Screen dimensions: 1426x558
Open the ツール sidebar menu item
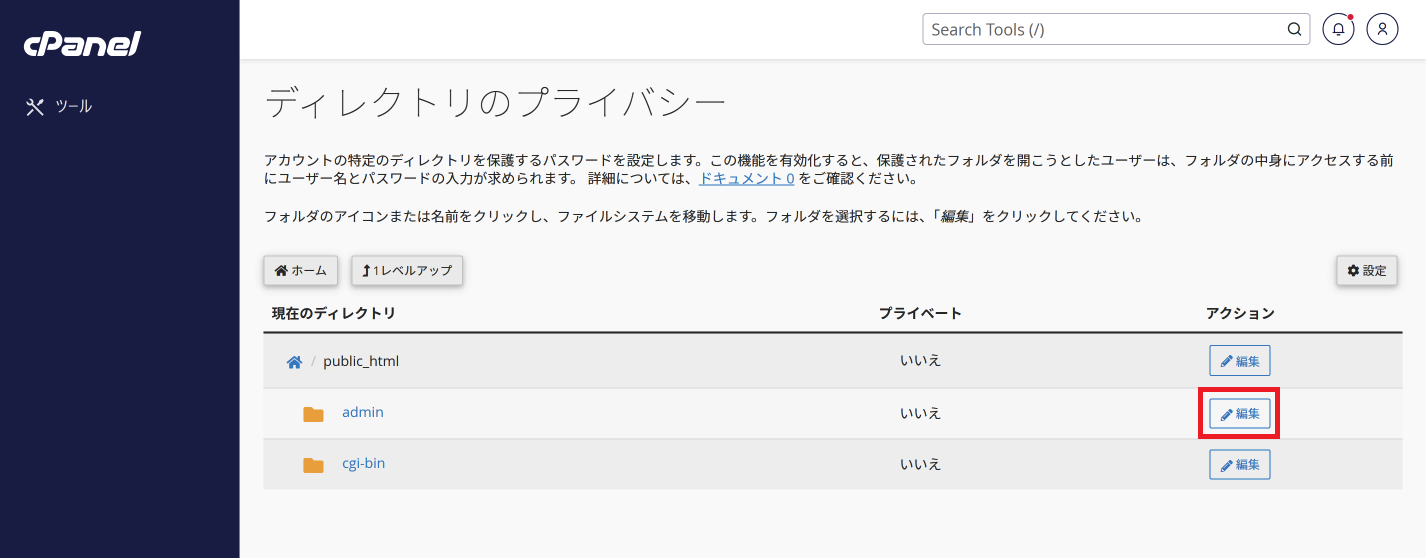60,107
